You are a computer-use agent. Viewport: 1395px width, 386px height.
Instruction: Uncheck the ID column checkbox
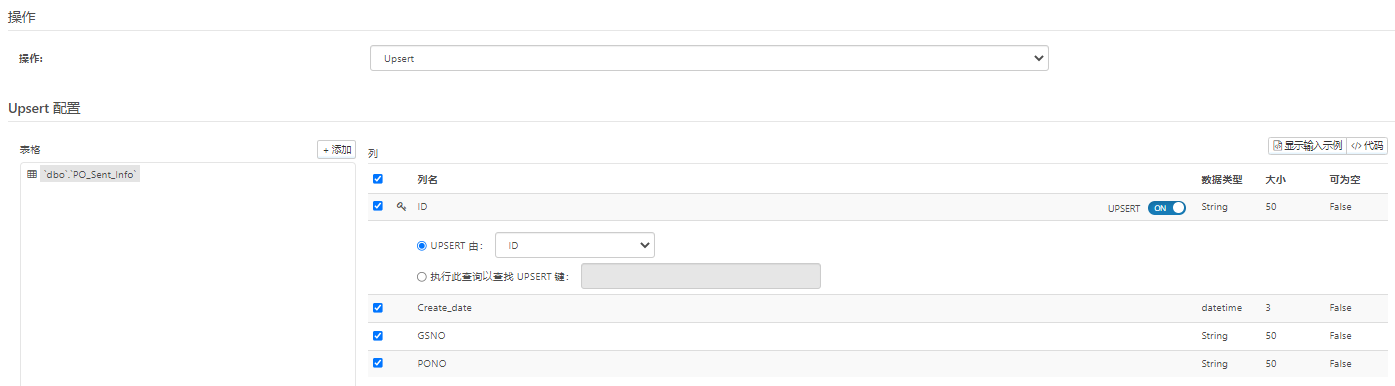pyautogui.click(x=378, y=206)
